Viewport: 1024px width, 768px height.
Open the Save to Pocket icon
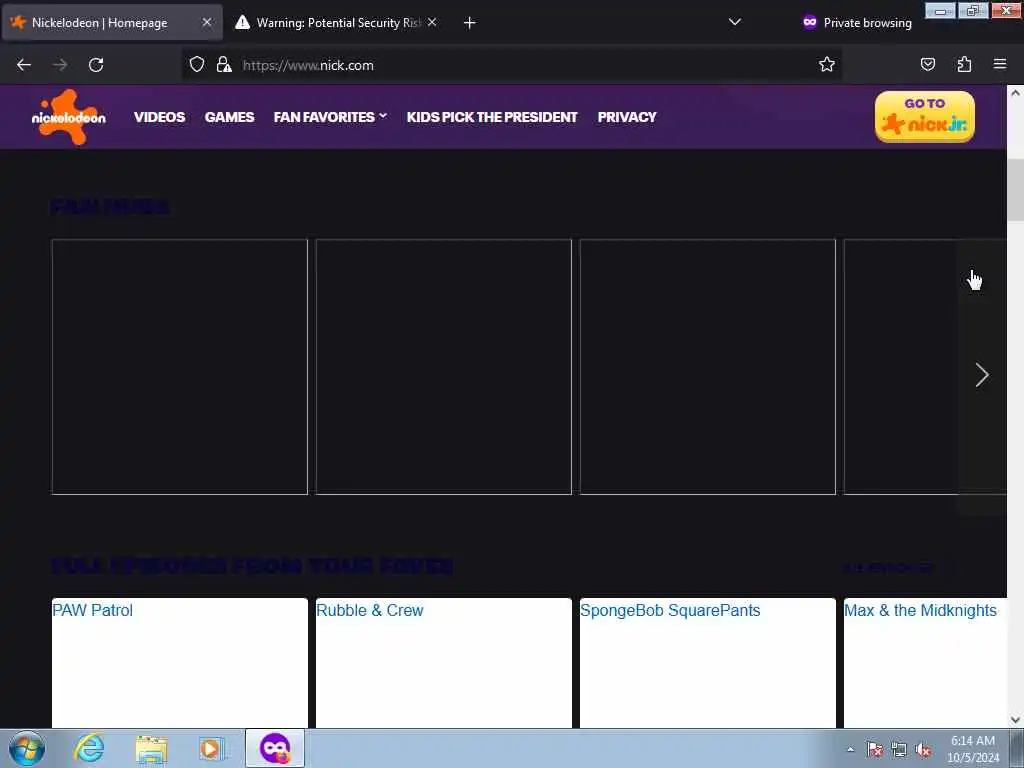pyautogui.click(x=927, y=64)
